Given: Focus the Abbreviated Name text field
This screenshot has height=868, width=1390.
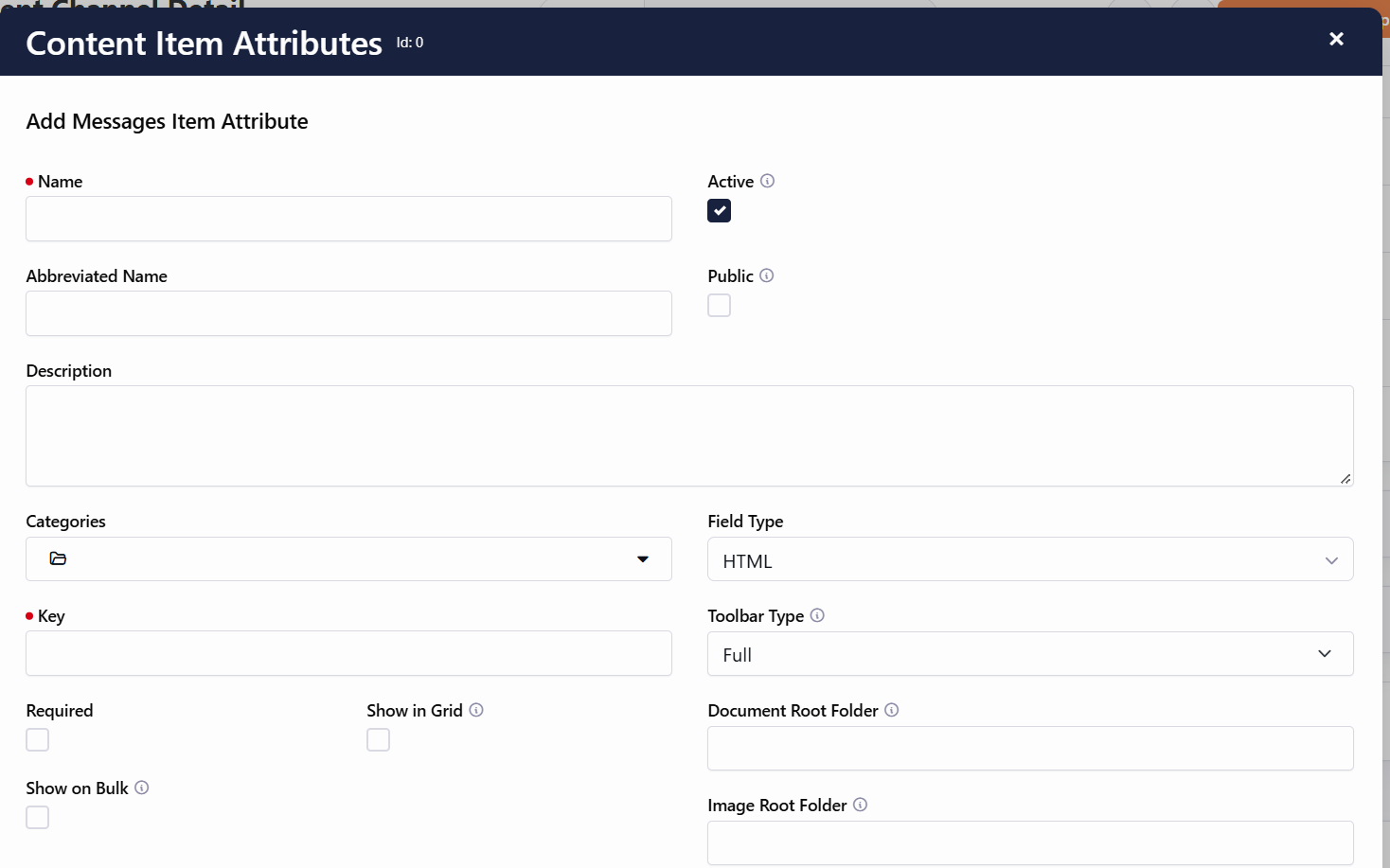Looking at the screenshot, I should [348, 313].
